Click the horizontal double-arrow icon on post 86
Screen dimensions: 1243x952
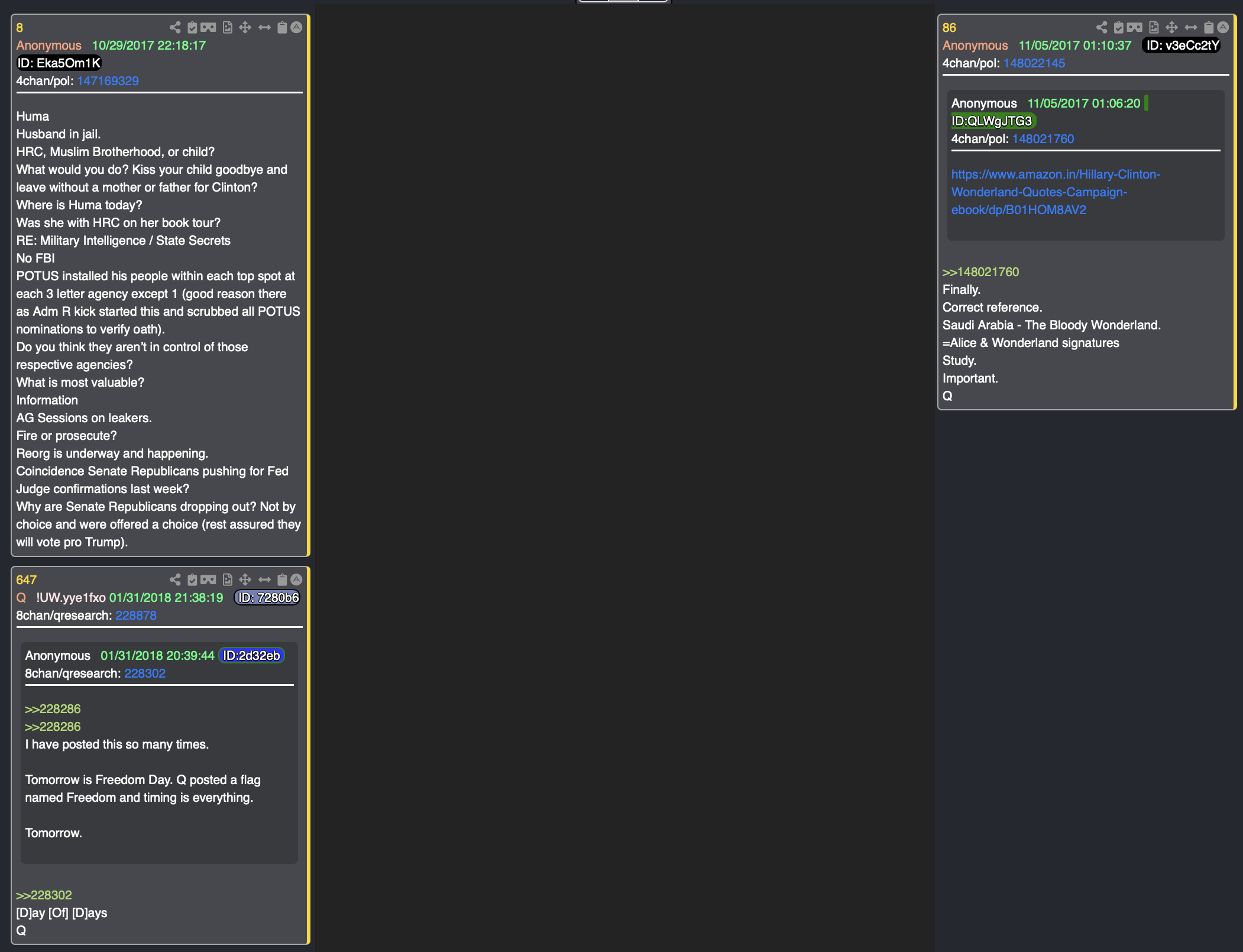click(1191, 27)
